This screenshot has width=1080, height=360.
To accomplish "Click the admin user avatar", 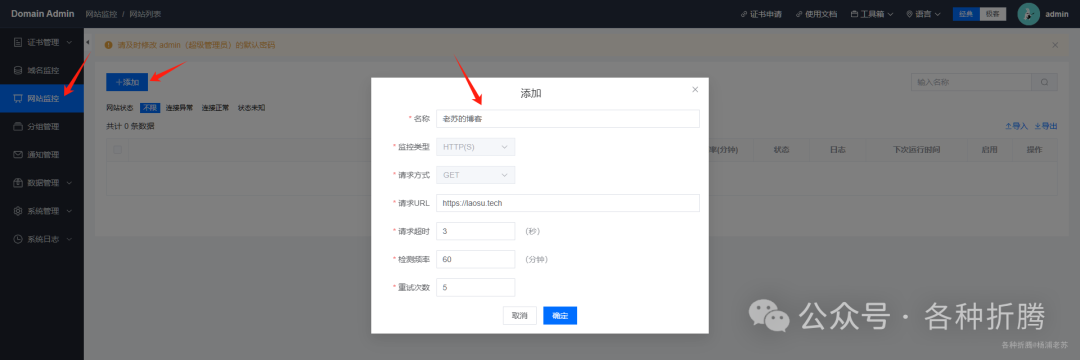I will (x=1028, y=14).
